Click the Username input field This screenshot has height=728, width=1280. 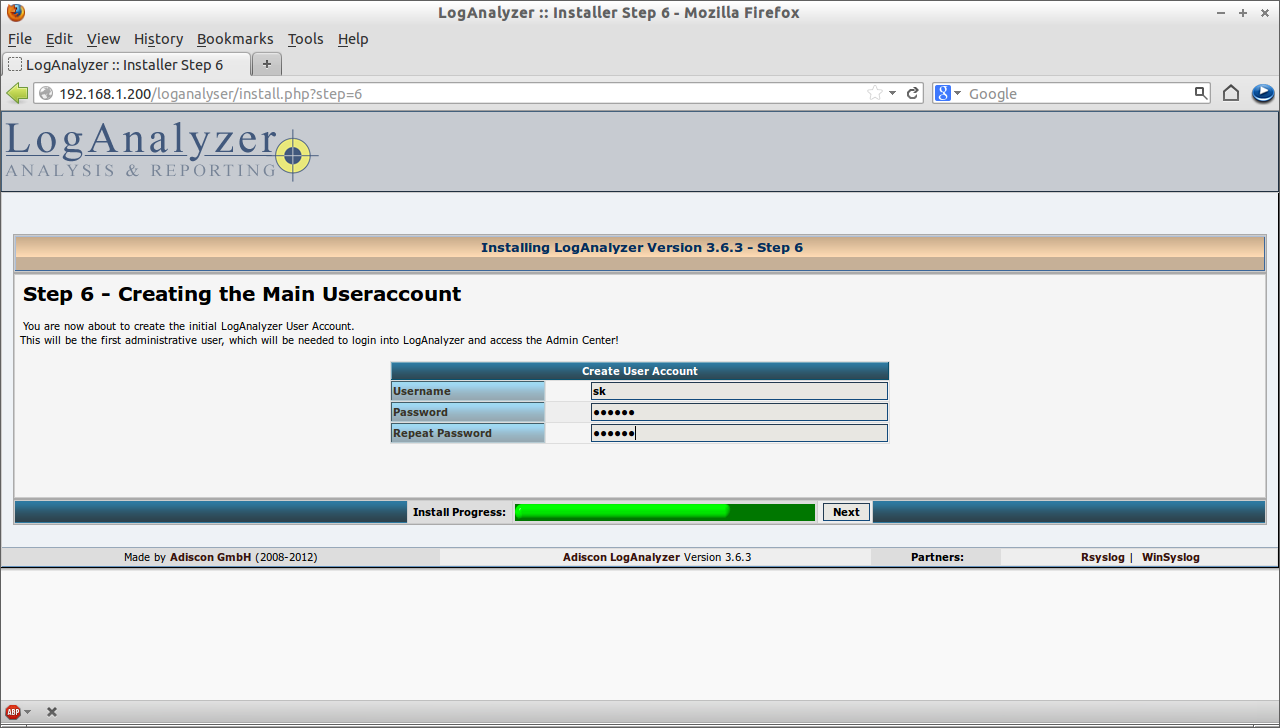pos(739,391)
